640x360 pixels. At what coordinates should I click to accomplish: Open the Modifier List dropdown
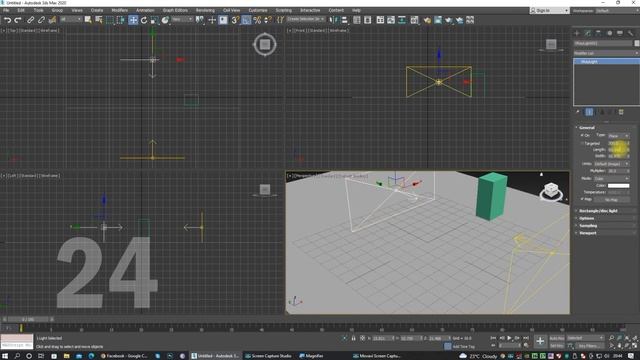point(606,53)
